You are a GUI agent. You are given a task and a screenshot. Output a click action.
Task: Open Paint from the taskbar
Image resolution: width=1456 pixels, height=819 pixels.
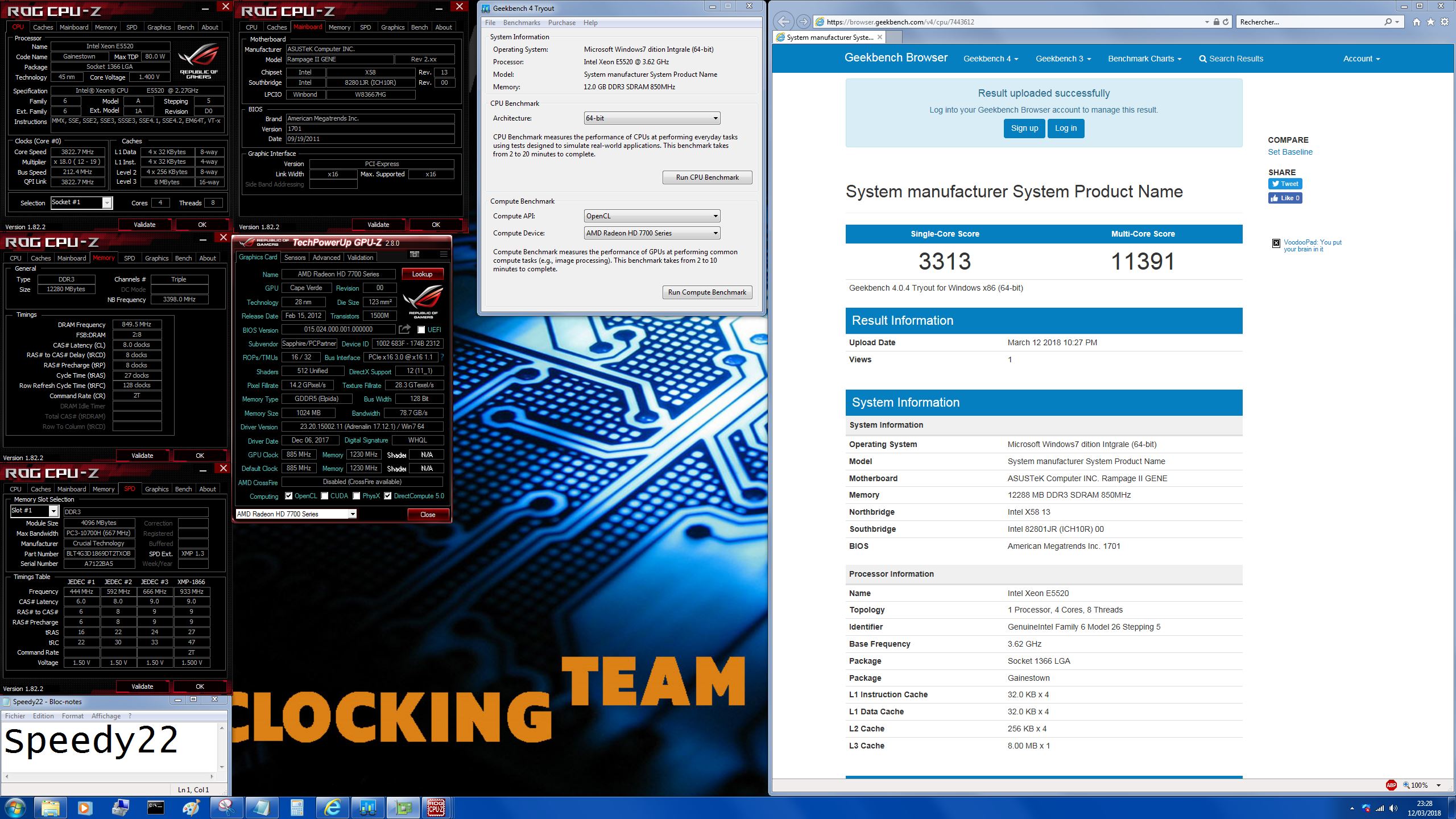[191, 808]
